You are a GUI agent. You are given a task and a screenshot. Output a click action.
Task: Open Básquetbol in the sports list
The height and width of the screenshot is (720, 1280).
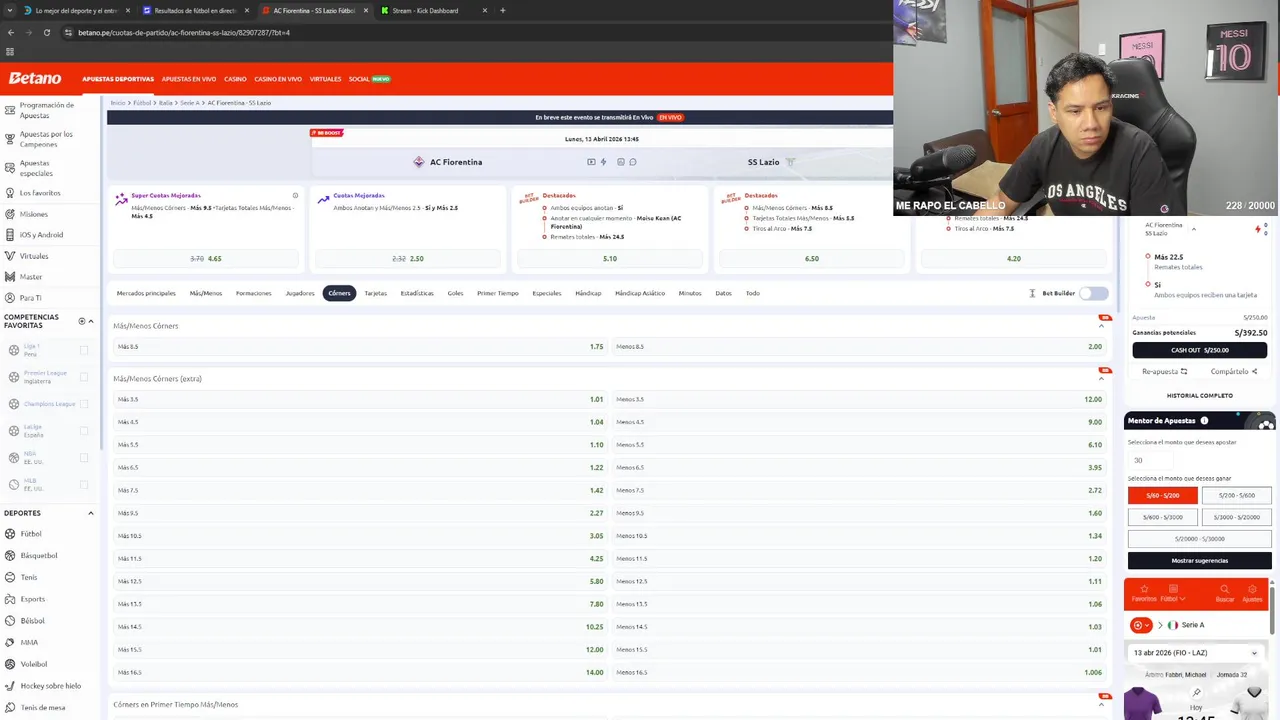tap(38, 555)
